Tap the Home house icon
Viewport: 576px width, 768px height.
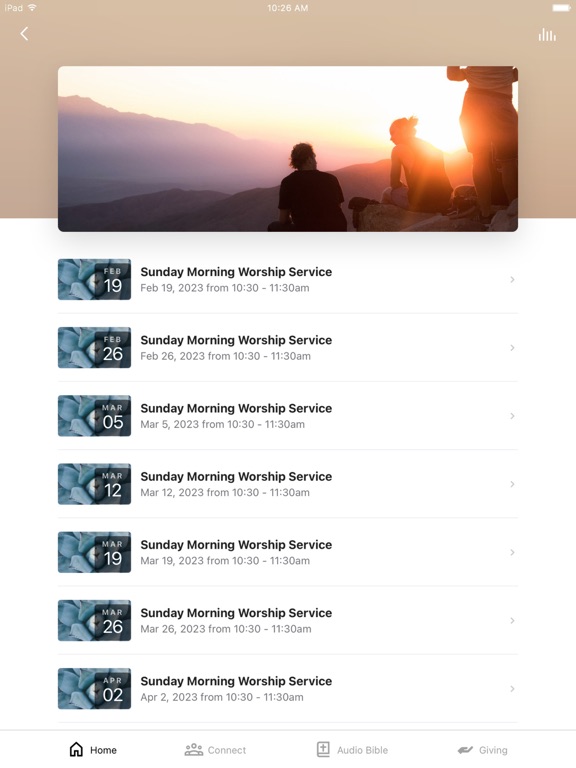(76, 749)
